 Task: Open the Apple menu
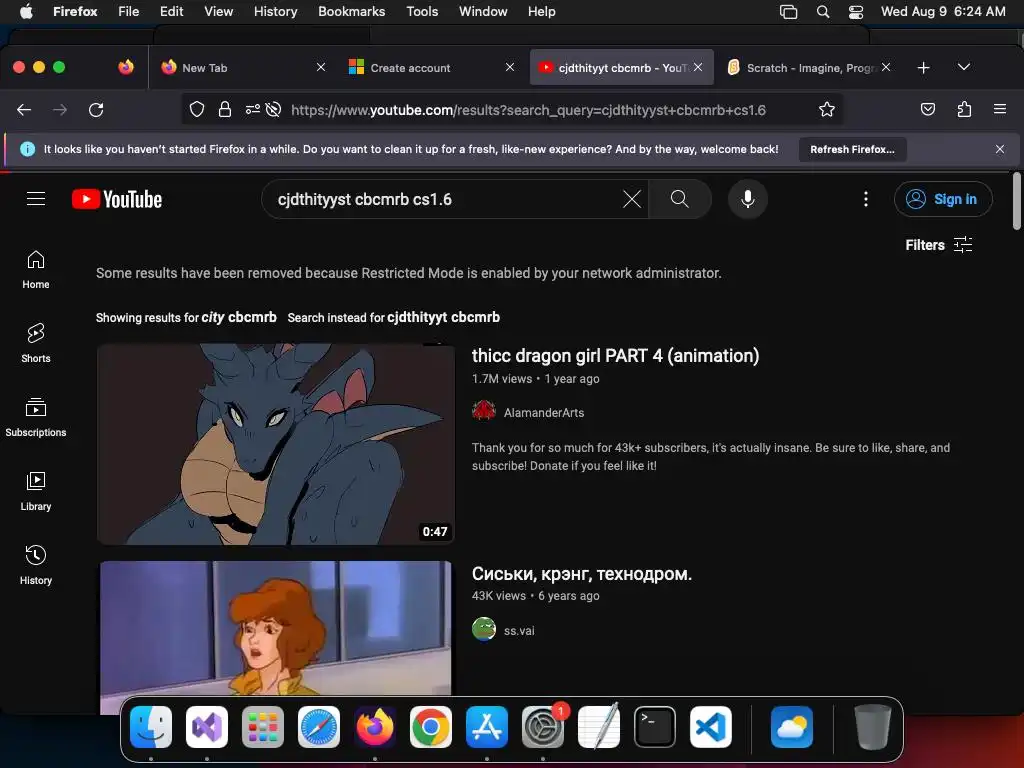pyautogui.click(x=26, y=12)
